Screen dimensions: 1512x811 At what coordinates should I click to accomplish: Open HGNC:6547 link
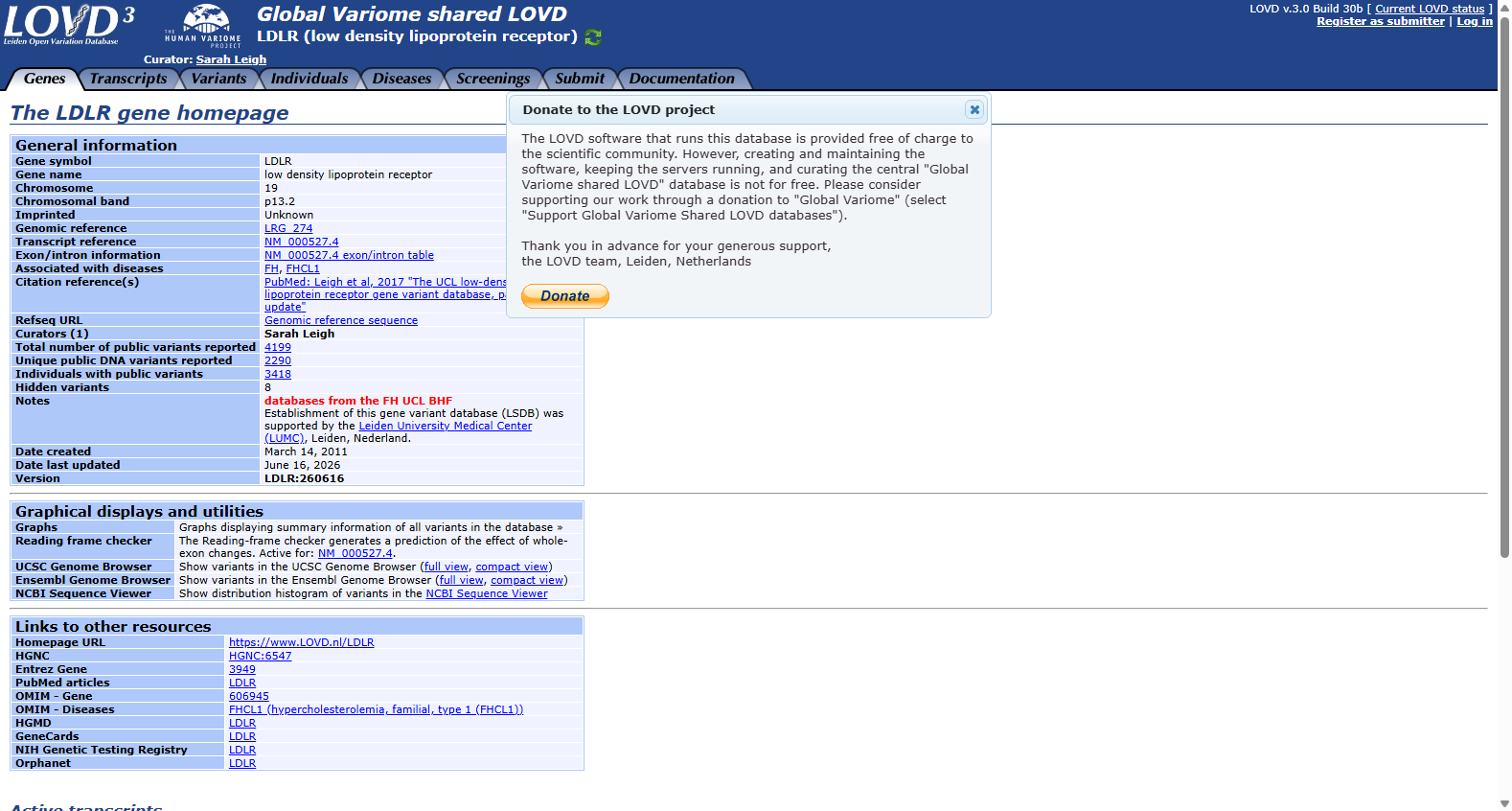(x=260, y=656)
